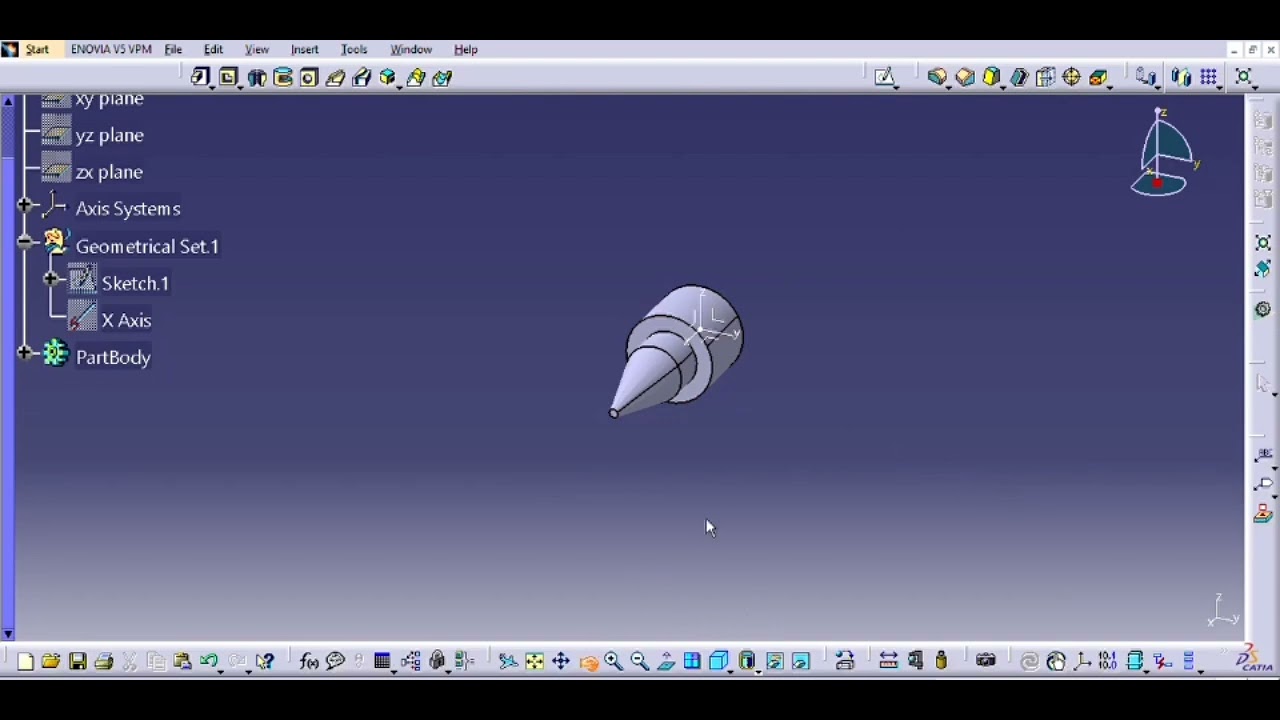1280x720 pixels.
Task: Expand the Axis Systems node
Action: 26,206
